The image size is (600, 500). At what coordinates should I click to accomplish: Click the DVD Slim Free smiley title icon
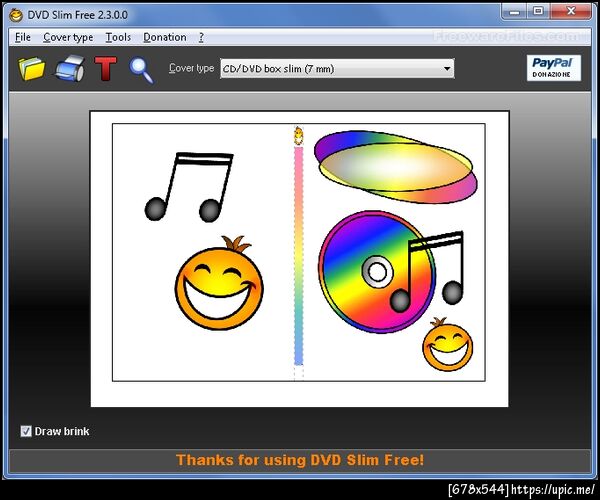point(16,15)
